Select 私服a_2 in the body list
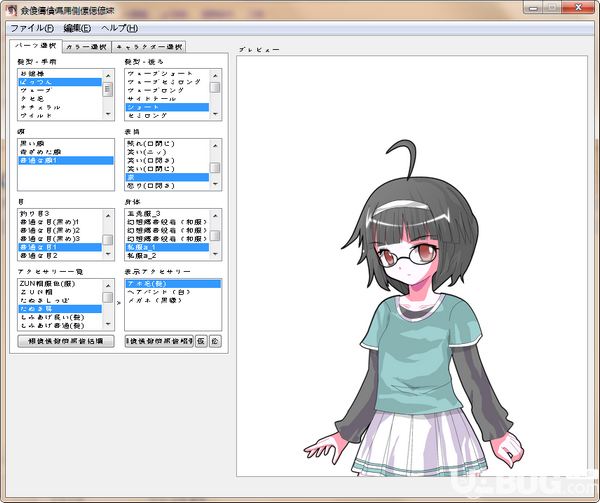600x503 pixels. 167,256
